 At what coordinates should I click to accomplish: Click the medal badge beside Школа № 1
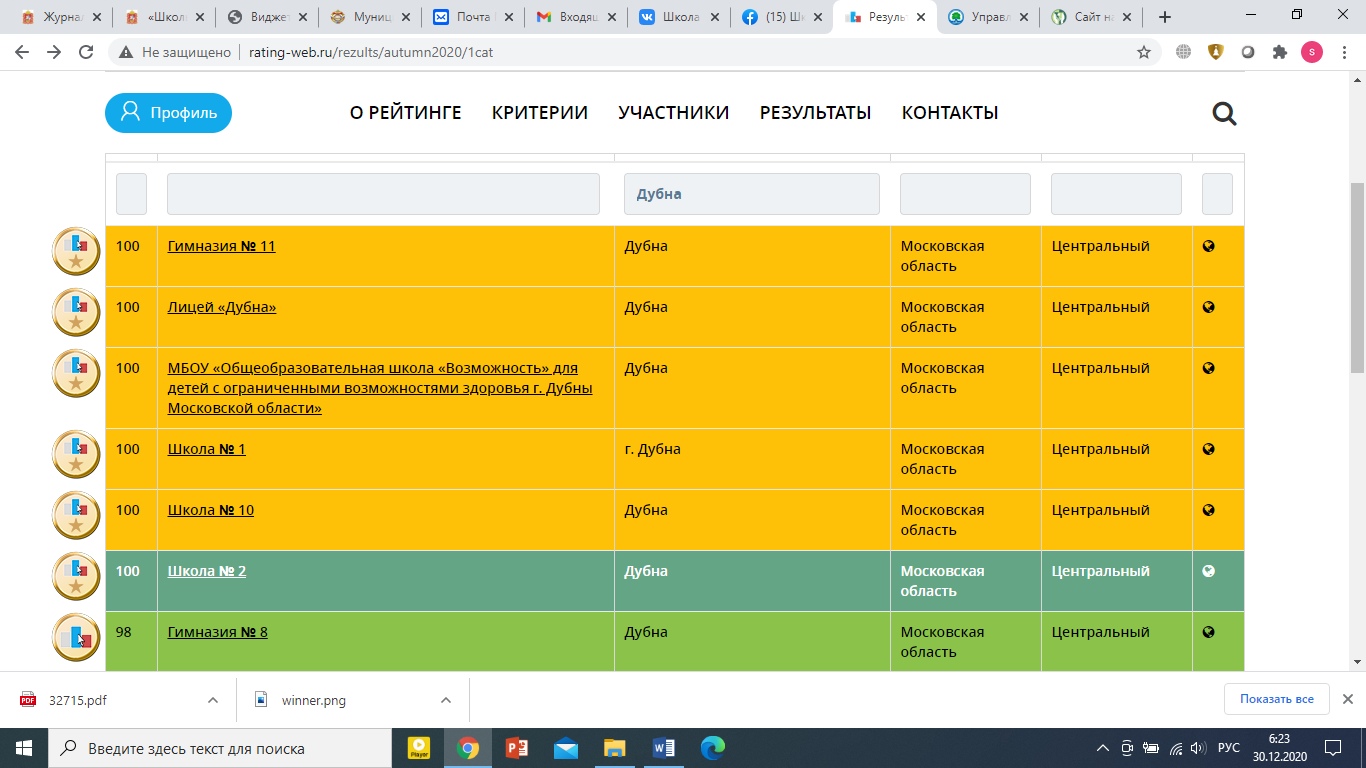pos(76,455)
